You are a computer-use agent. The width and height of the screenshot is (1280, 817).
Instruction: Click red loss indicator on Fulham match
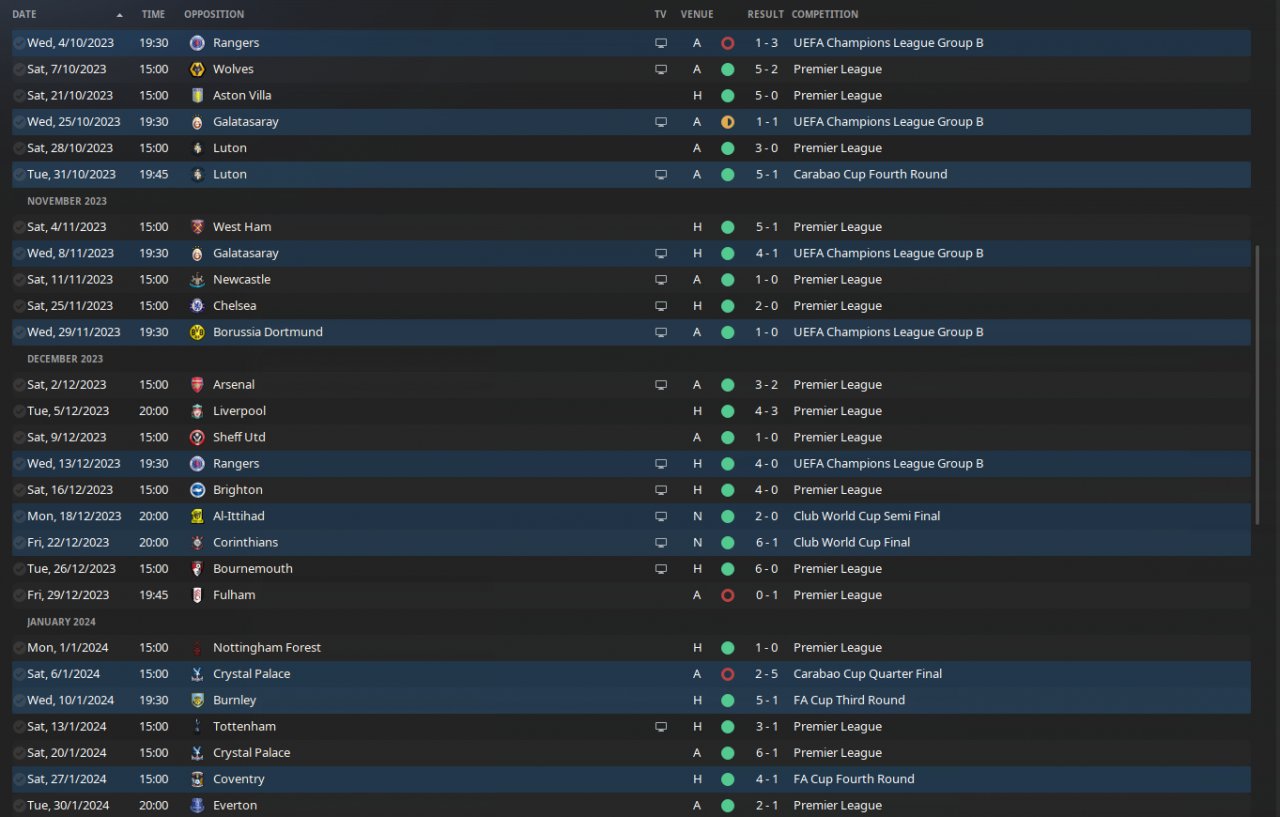pyautogui.click(x=727, y=595)
